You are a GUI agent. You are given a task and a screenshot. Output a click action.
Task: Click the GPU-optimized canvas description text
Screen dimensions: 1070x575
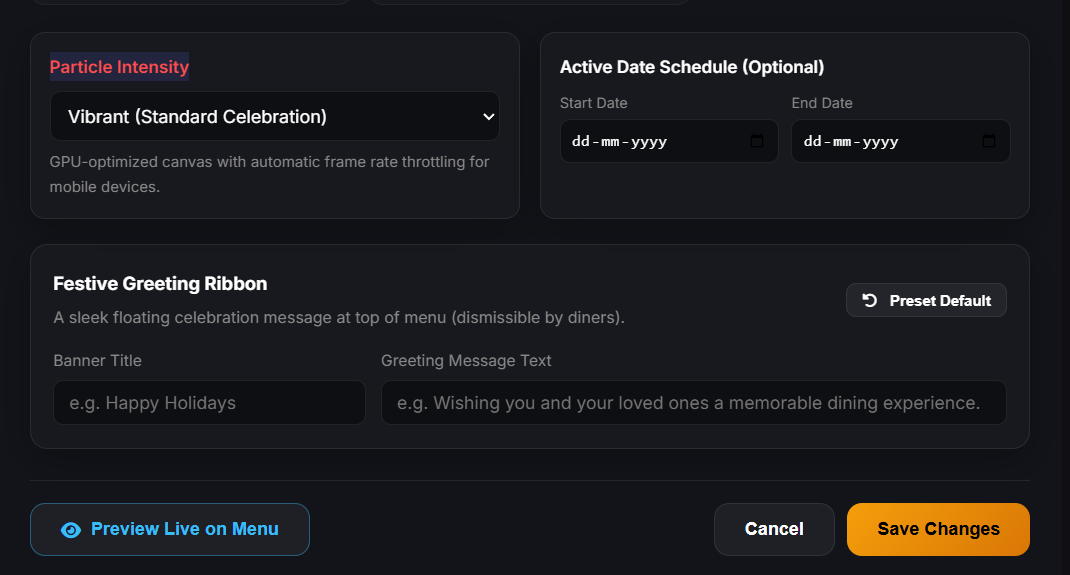click(x=270, y=174)
